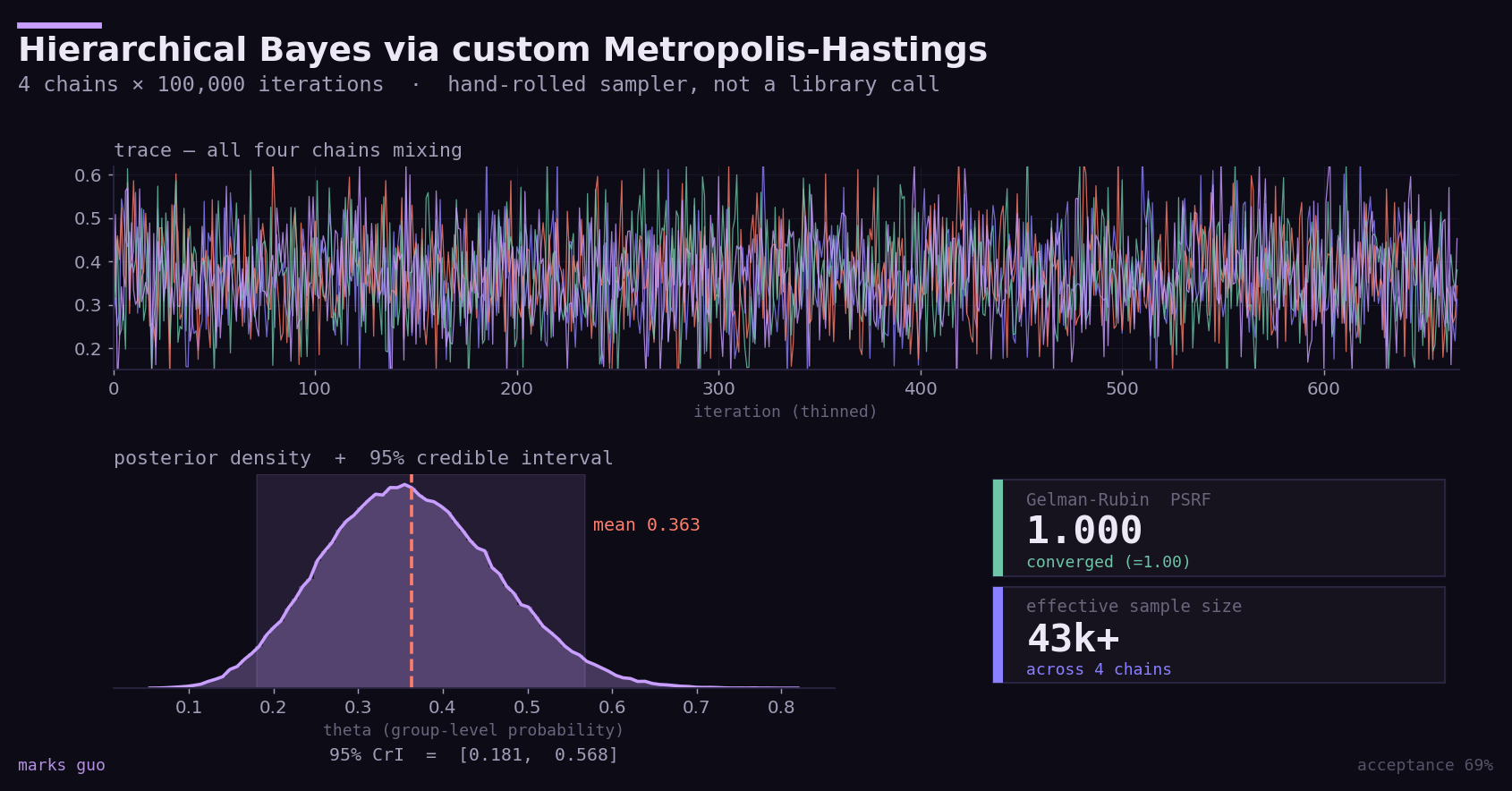Click the 'marks guo' author credit
This screenshot has width=1512, height=791.
[x=62, y=765]
